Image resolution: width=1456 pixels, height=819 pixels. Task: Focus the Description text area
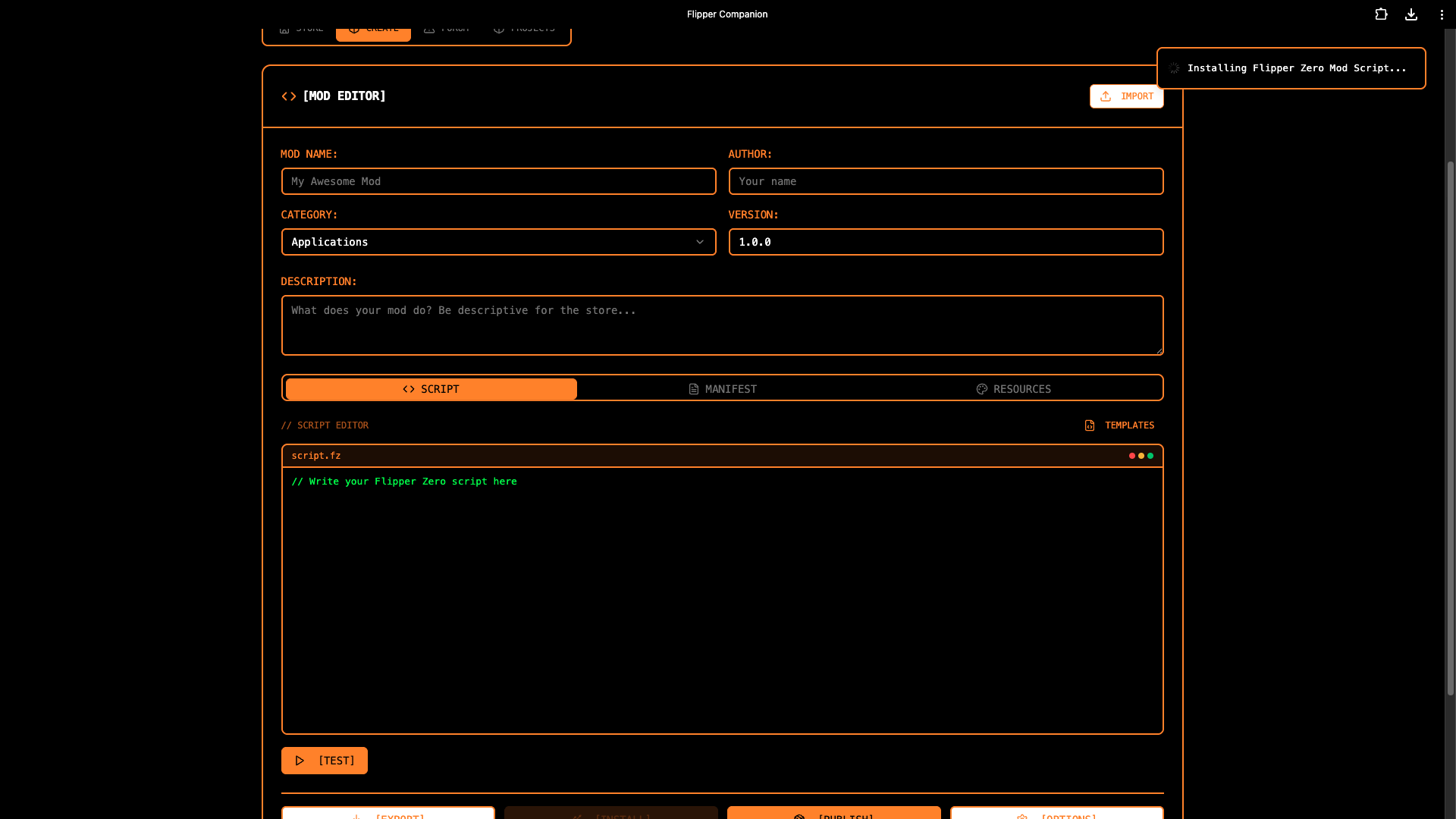[722, 325]
